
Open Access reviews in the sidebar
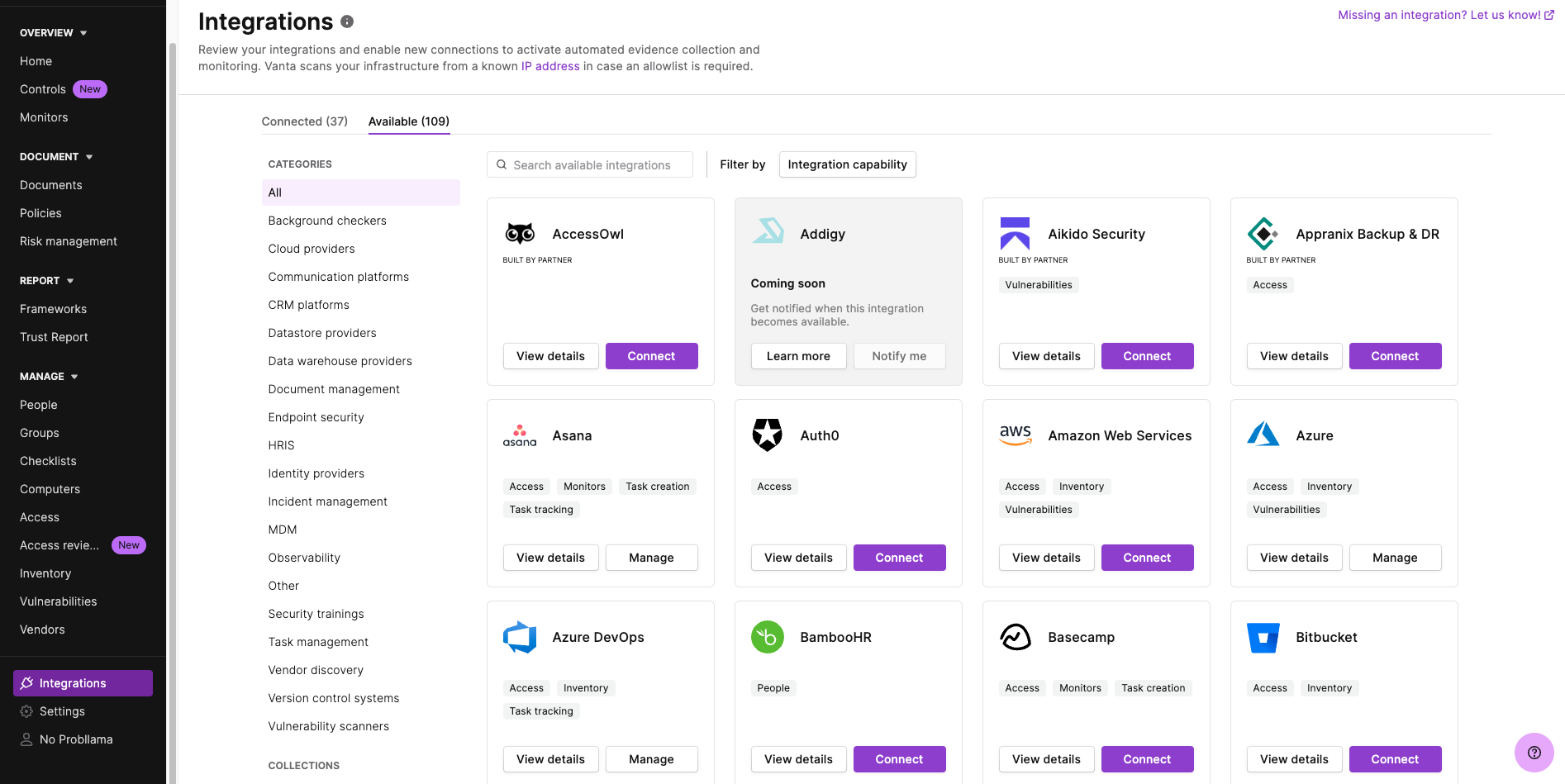point(59,545)
